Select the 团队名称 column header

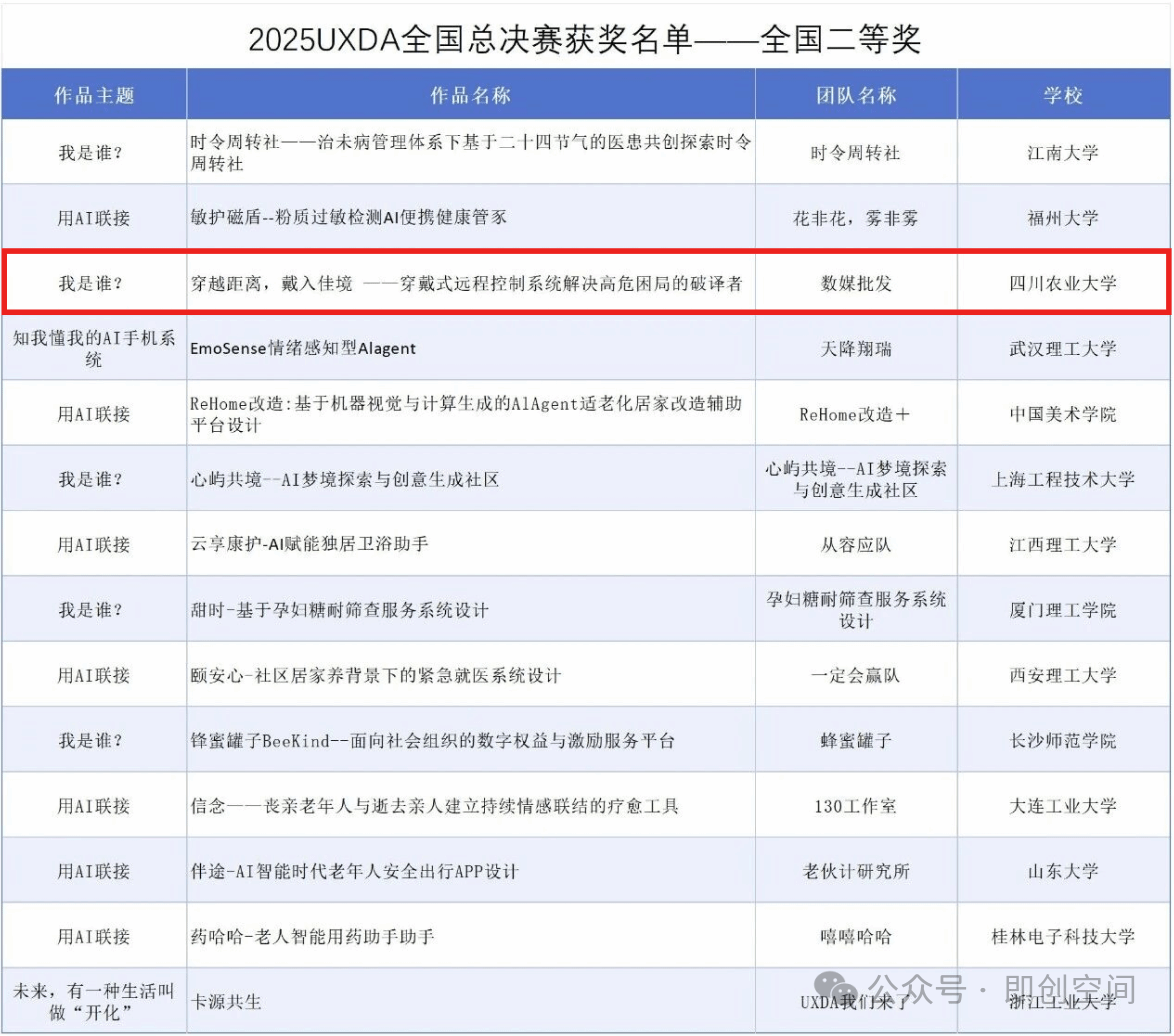[856, 95]
